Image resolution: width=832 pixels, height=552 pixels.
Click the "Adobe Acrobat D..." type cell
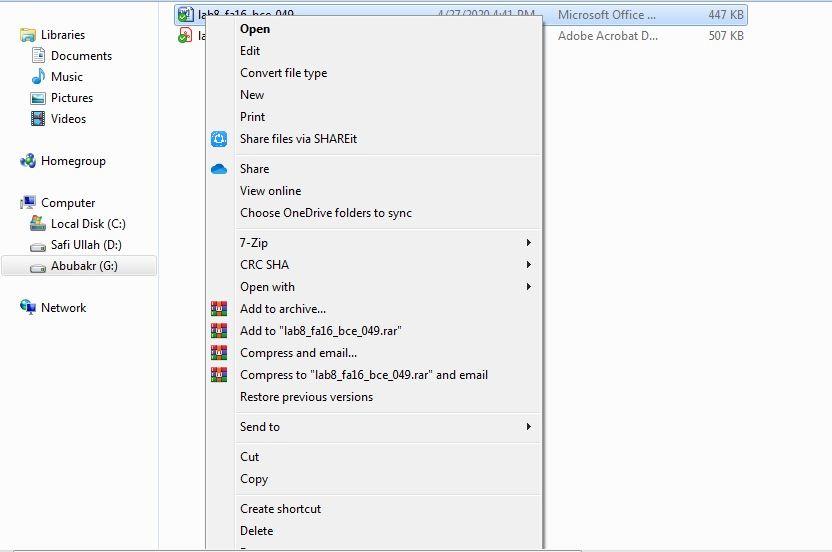608,36
